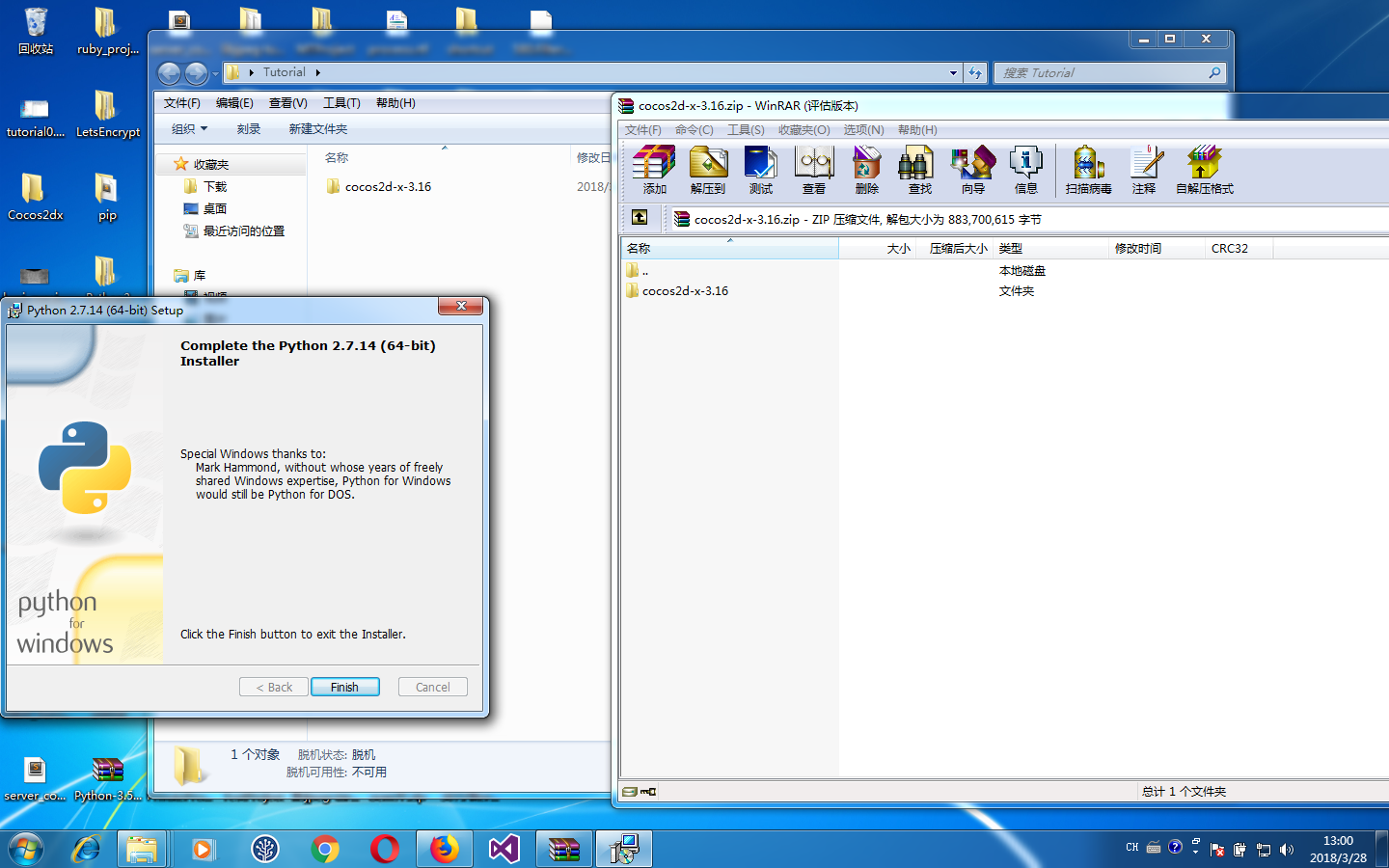Click the WinRAR Comment (注释) icon
This screenshot has height=868, width=1389.
(1144, 170)
